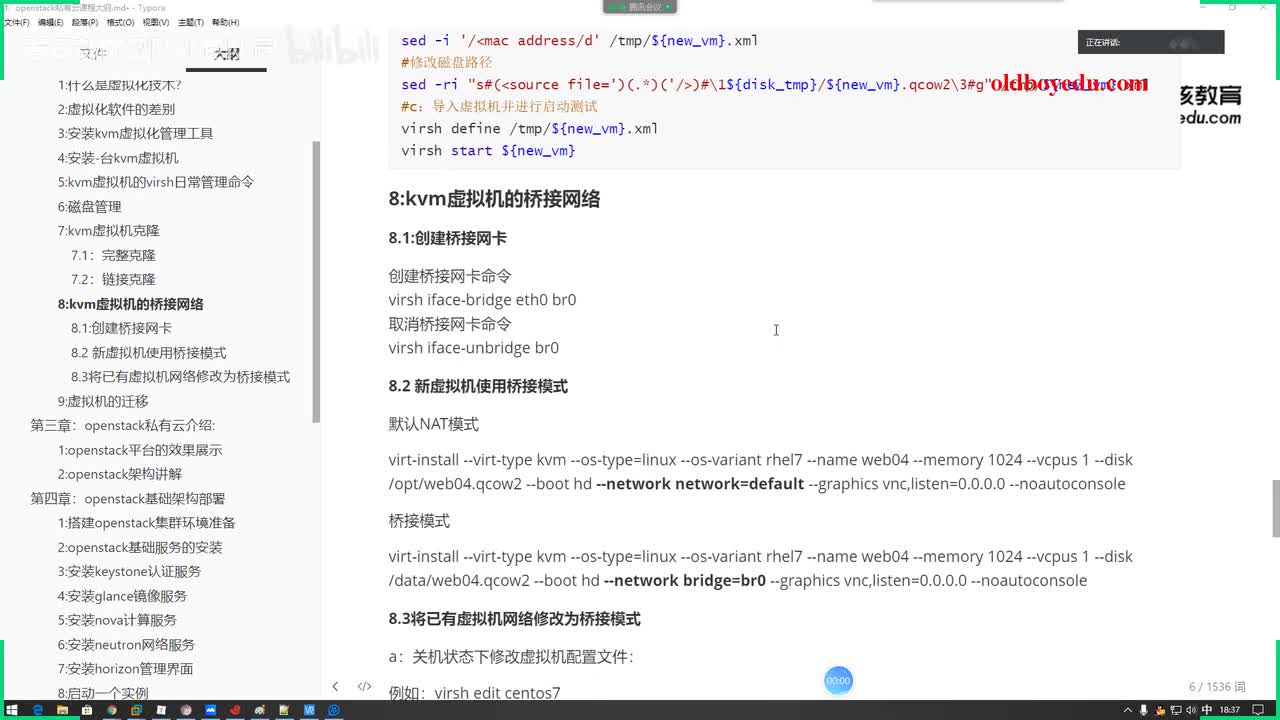Select outline item 7.1: 完整克隆
Image resolution: width=1280 pixels, height=720 pixels.
pyautogui.click(x=113, y=255)
